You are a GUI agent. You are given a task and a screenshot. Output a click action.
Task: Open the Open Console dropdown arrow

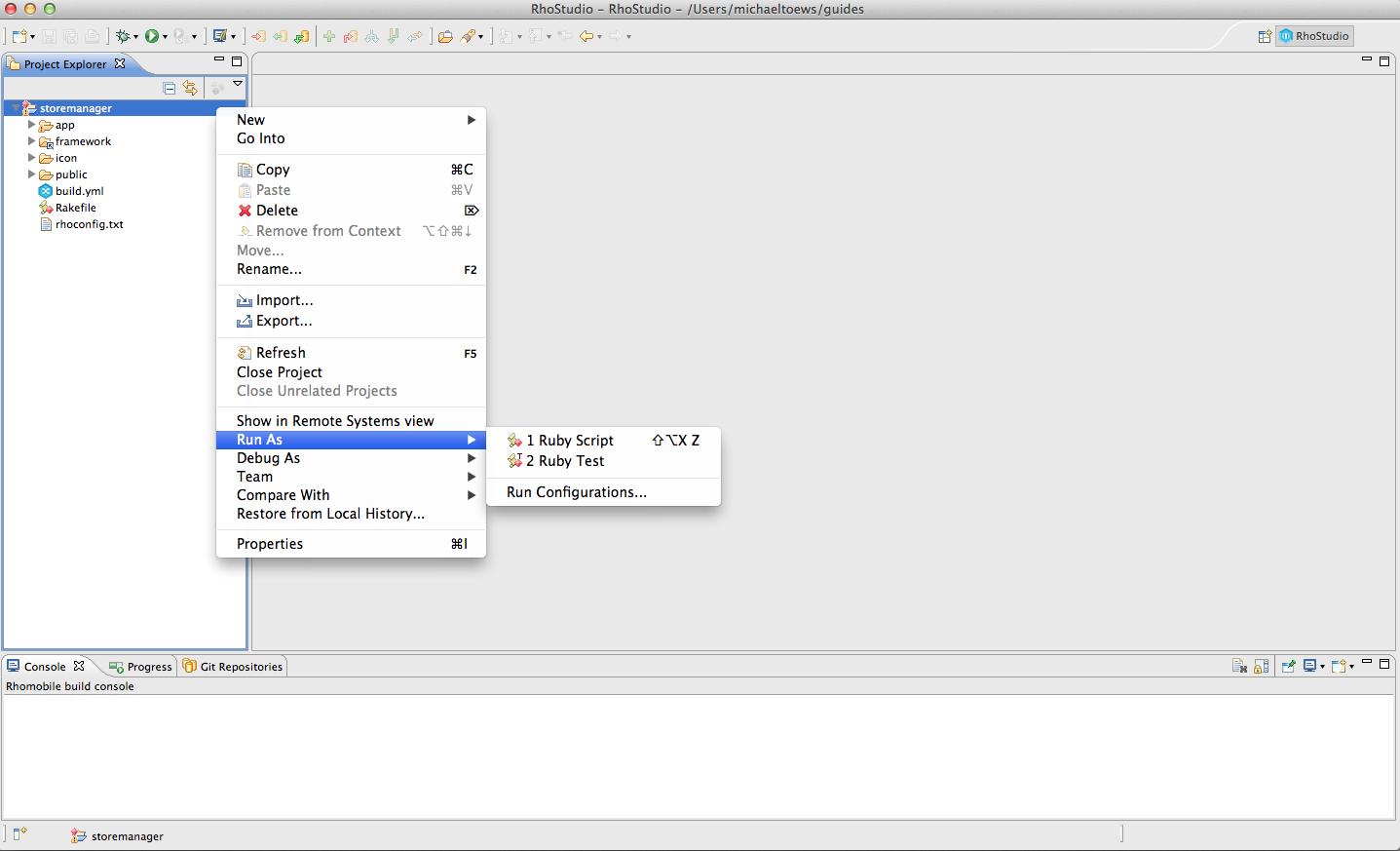pyautogui.click(x=1351, y=667)
